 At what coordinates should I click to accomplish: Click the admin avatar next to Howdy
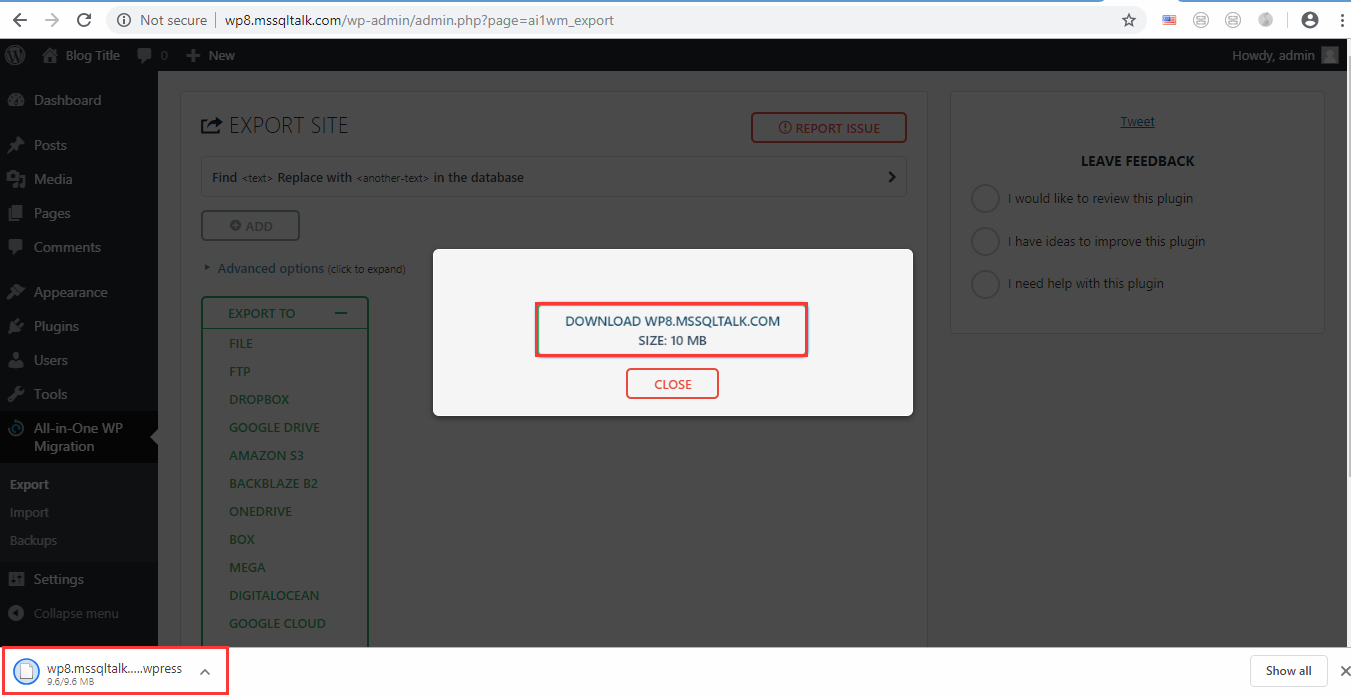[1329, 55]
